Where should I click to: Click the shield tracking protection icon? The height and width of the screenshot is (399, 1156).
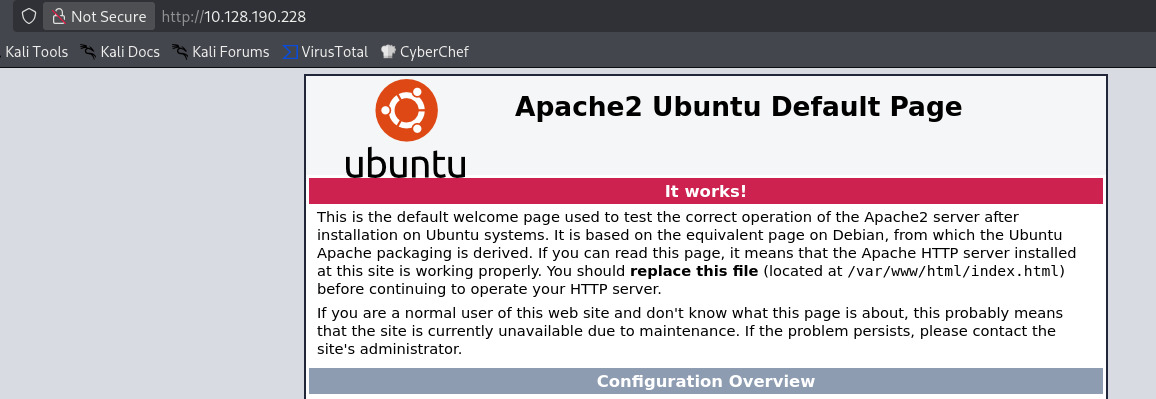point(28,16)
